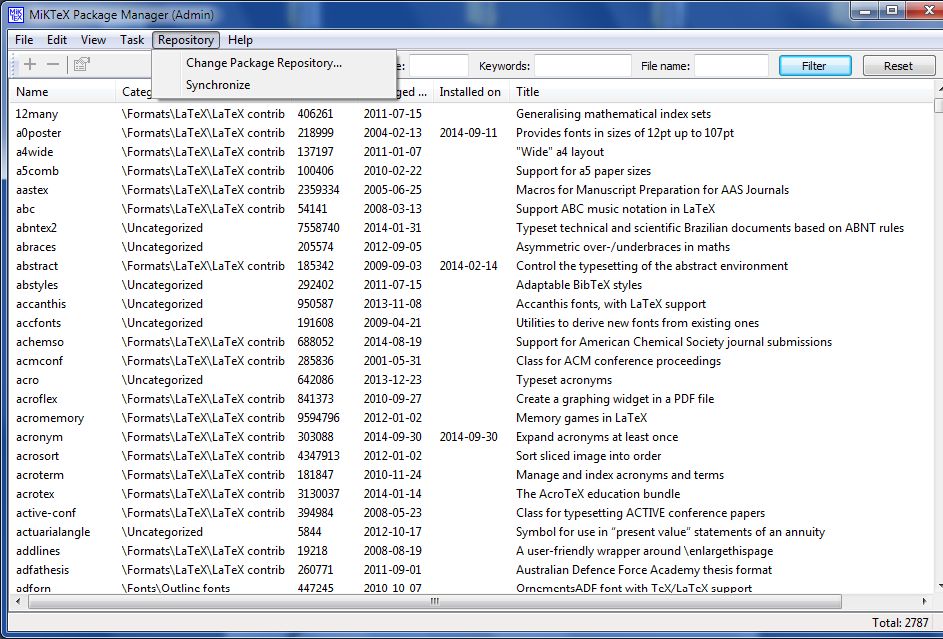Sort by the Name column header

click(63, 92)
